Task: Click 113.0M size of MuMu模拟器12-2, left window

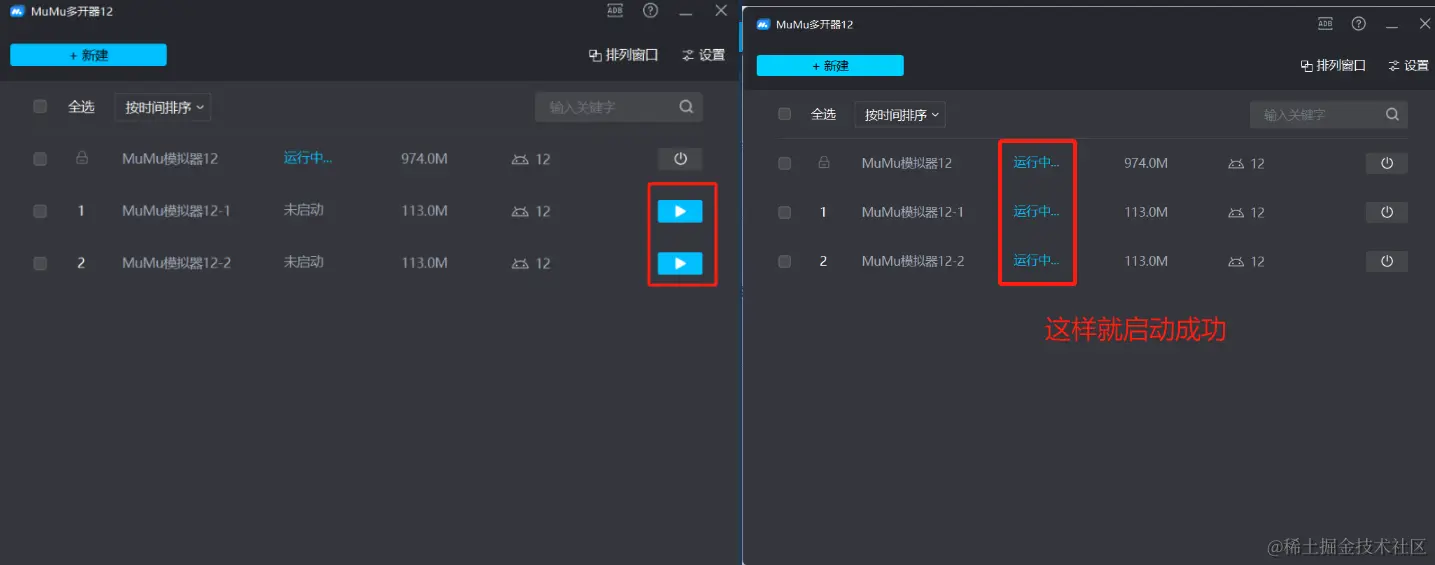Action: (x=424, y=263)
